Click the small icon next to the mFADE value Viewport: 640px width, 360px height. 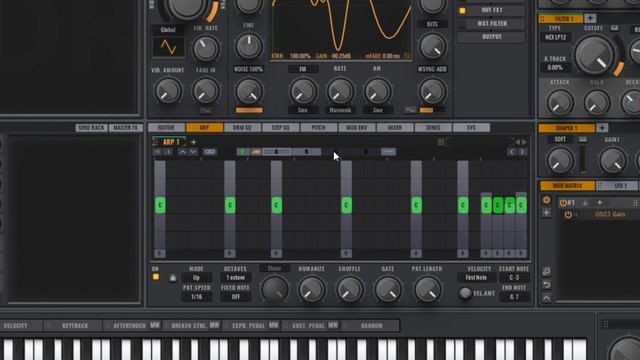(407, 56)
